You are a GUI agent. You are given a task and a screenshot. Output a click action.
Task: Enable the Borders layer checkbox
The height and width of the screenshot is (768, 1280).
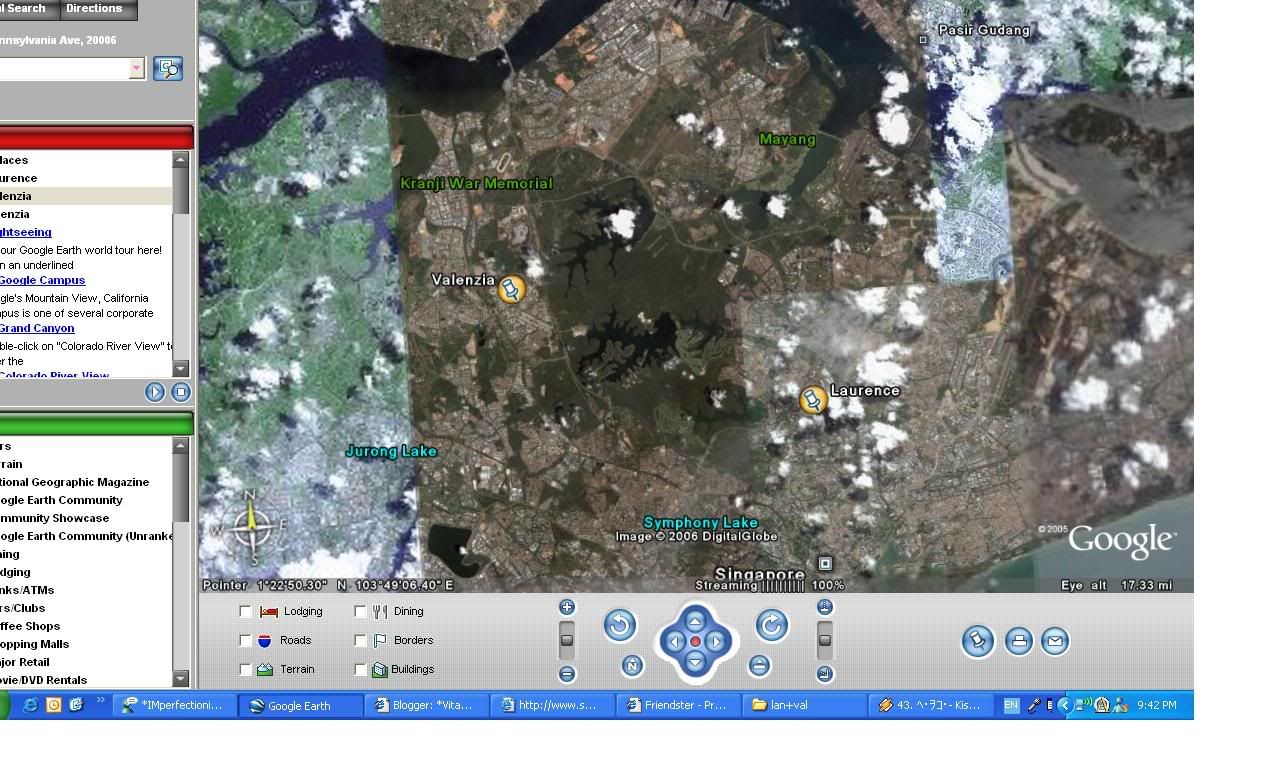pyautogui.click(x=361, y=641)
